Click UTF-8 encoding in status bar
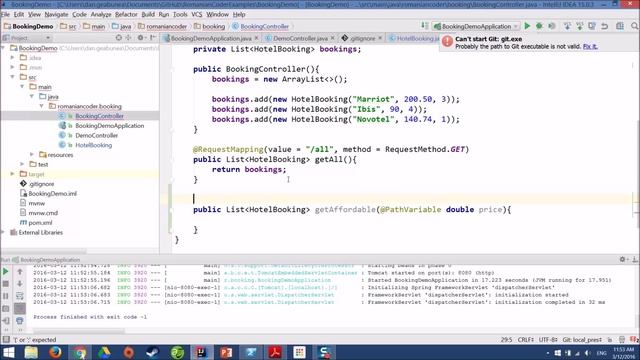640x360 pixels. [548, 340]
